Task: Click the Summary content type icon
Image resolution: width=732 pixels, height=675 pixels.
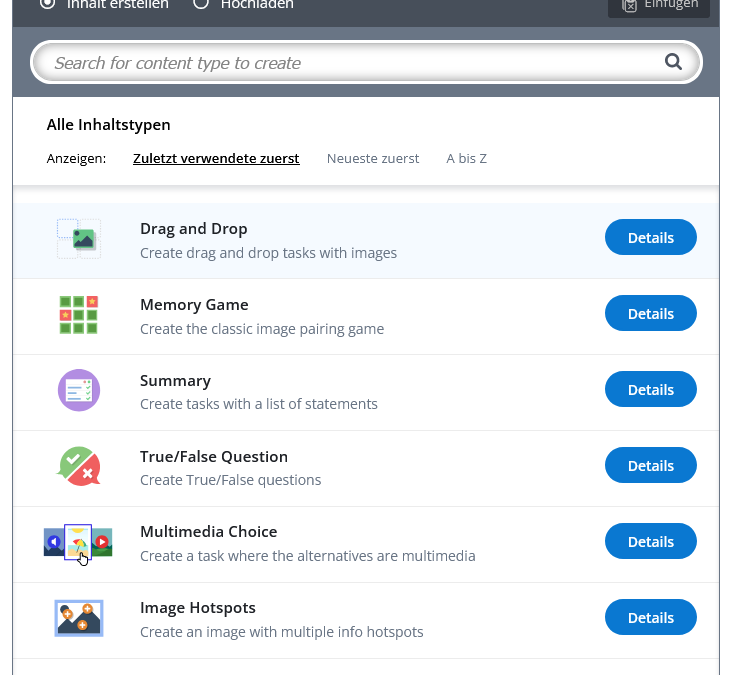Action: click(78, 390)
